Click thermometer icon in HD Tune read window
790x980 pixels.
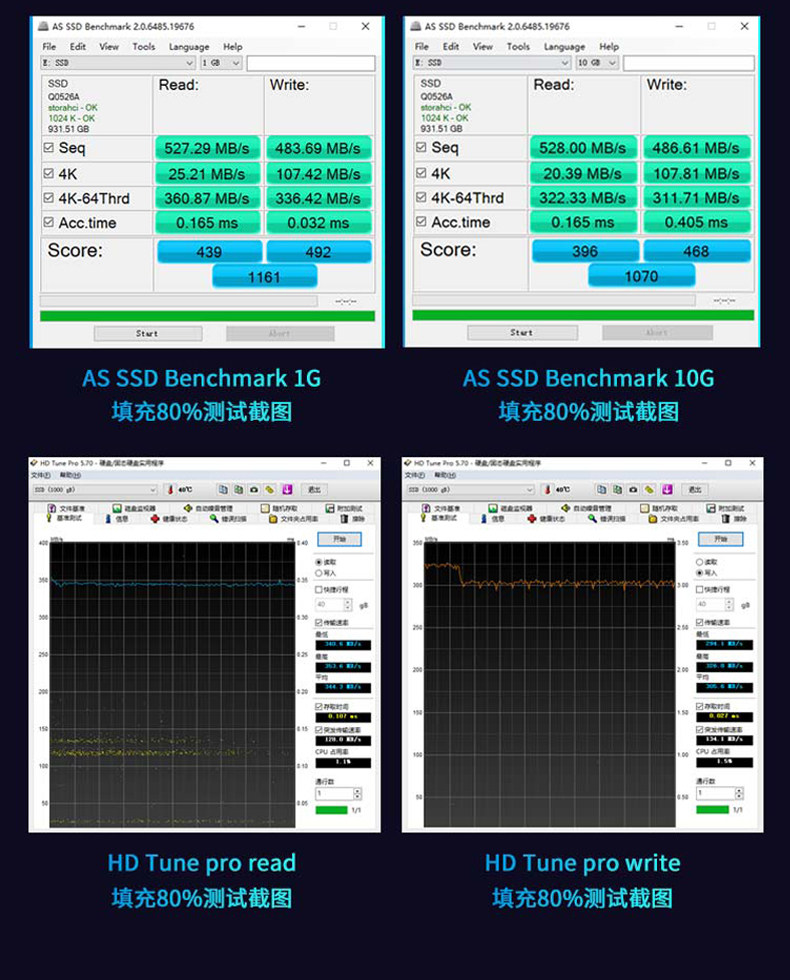pos(169,489)
